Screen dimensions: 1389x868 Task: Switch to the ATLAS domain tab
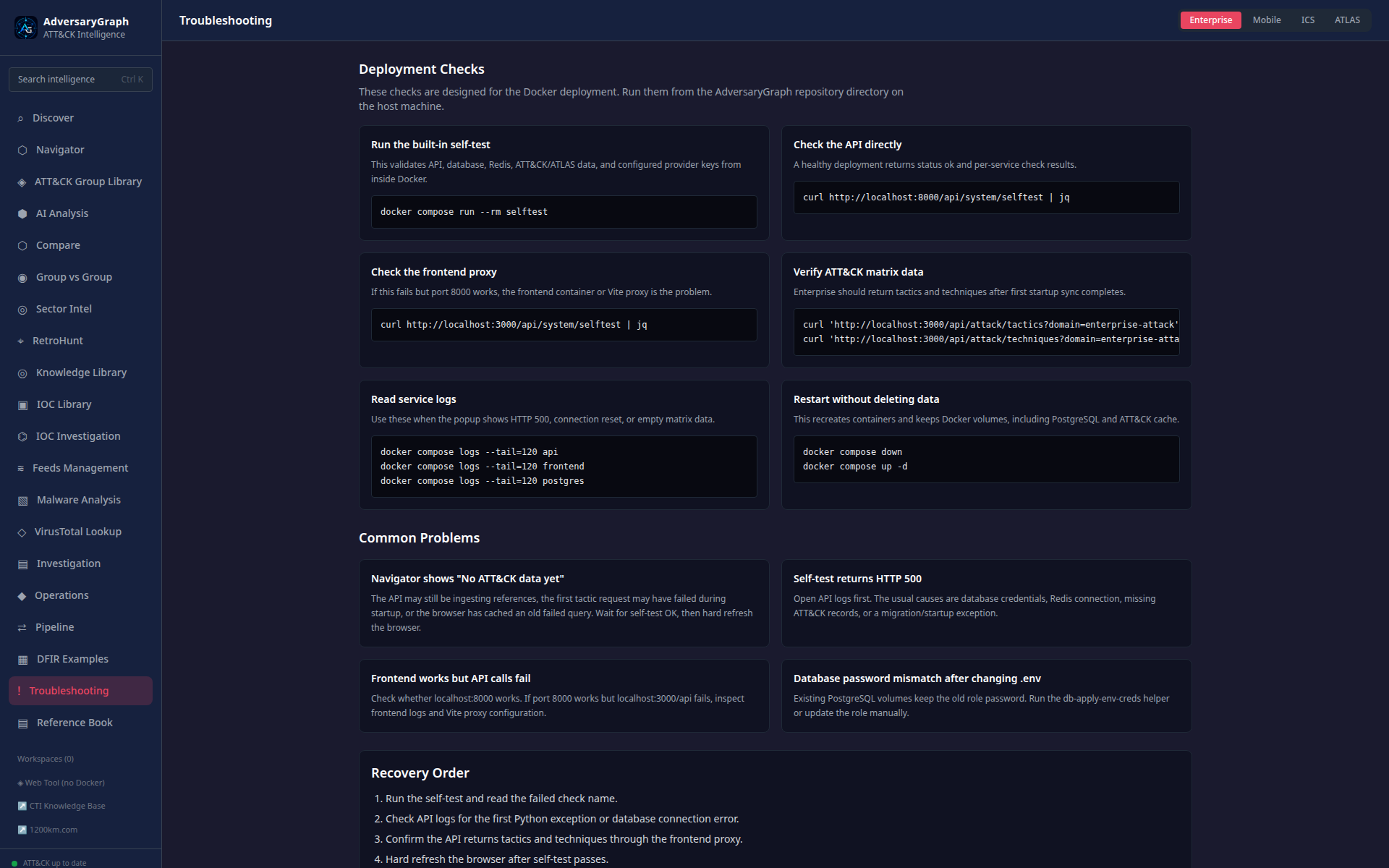[1347, 20]
